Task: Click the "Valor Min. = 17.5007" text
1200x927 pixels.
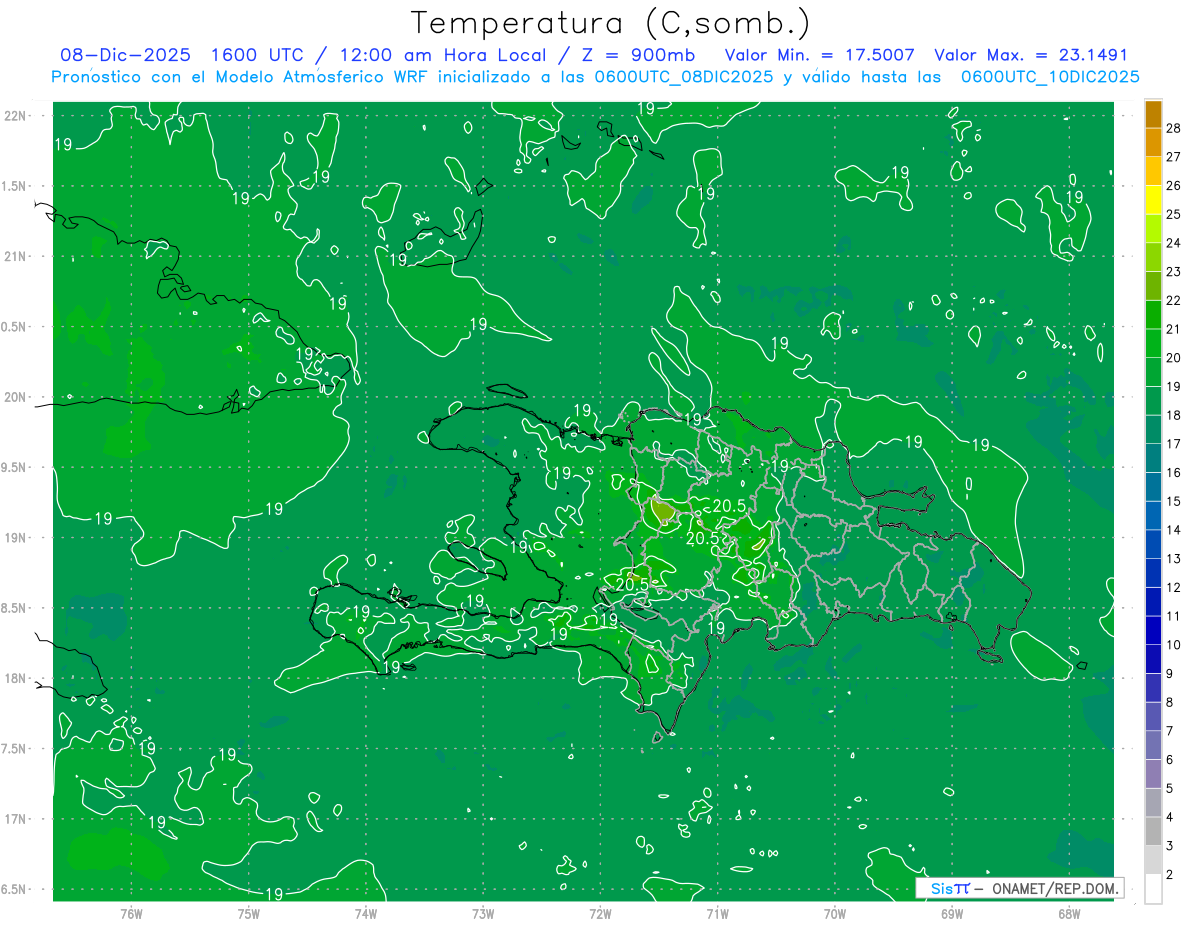Action: [x=819, y=55]
